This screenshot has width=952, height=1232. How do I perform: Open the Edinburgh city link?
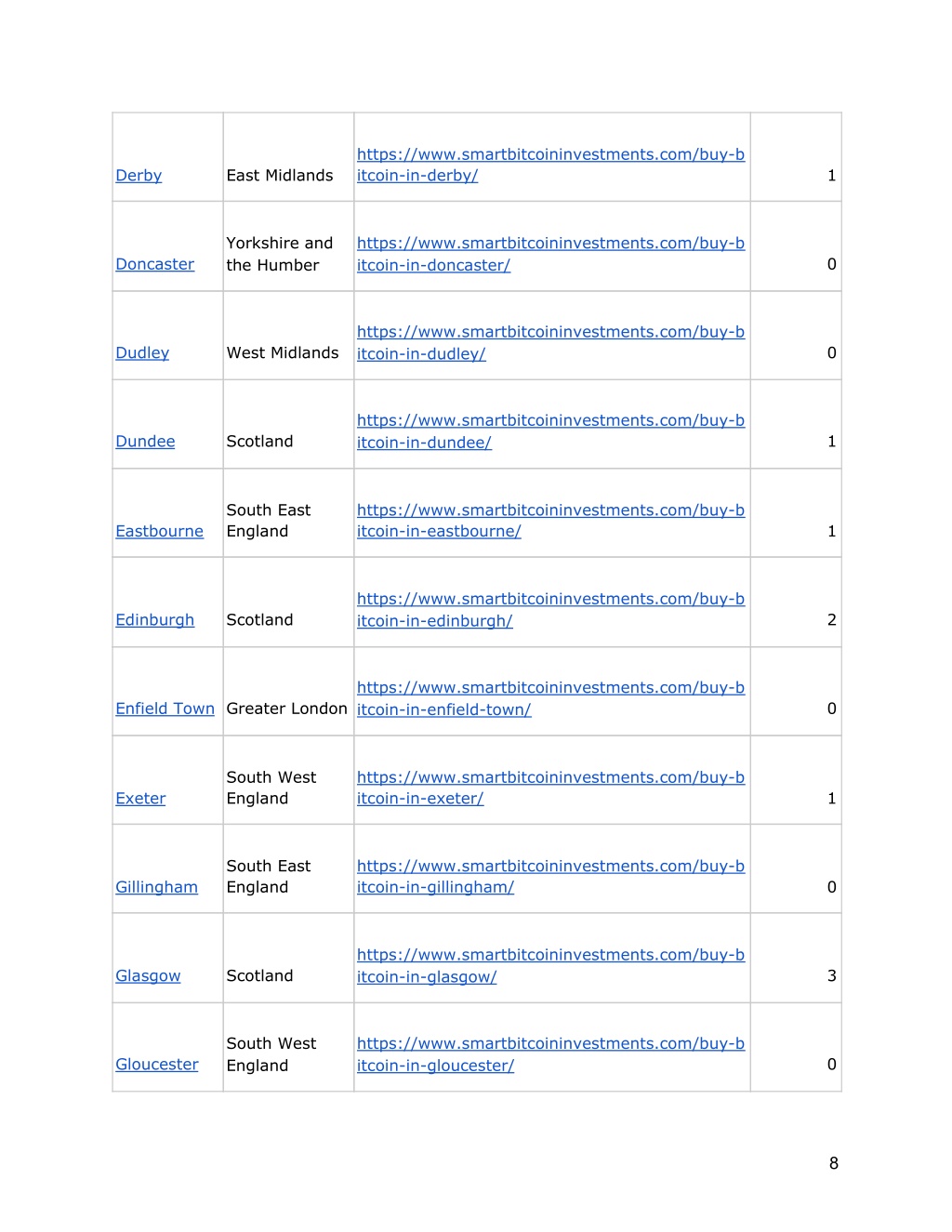click(155, 620)
